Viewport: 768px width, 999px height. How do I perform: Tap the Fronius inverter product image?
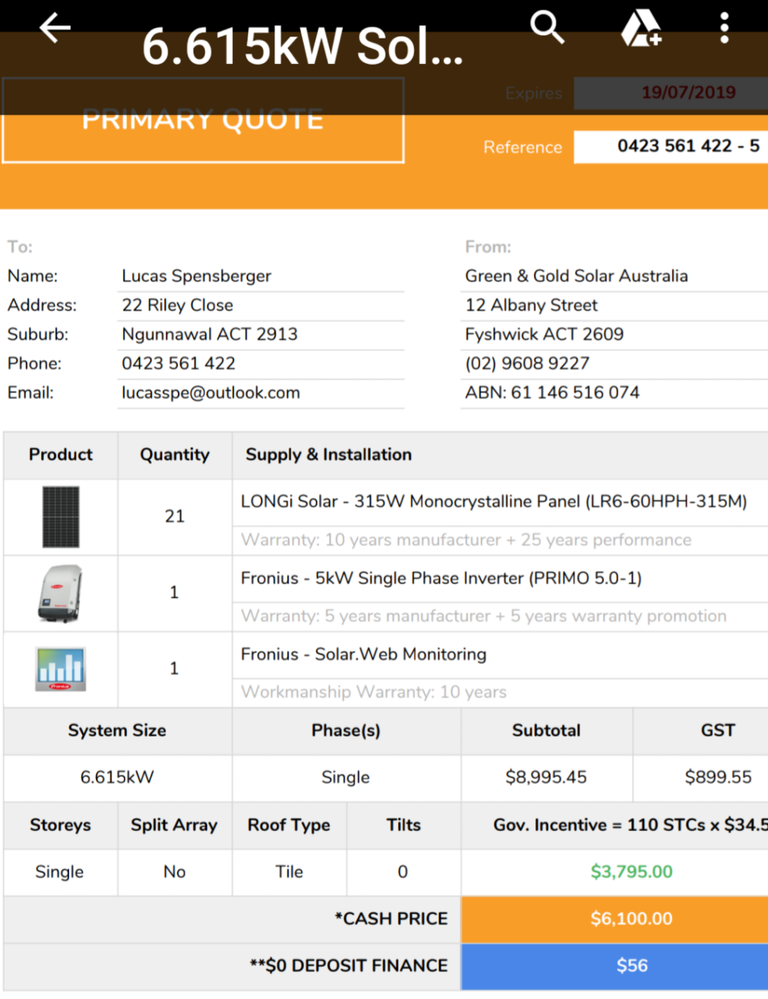(60, 593)
